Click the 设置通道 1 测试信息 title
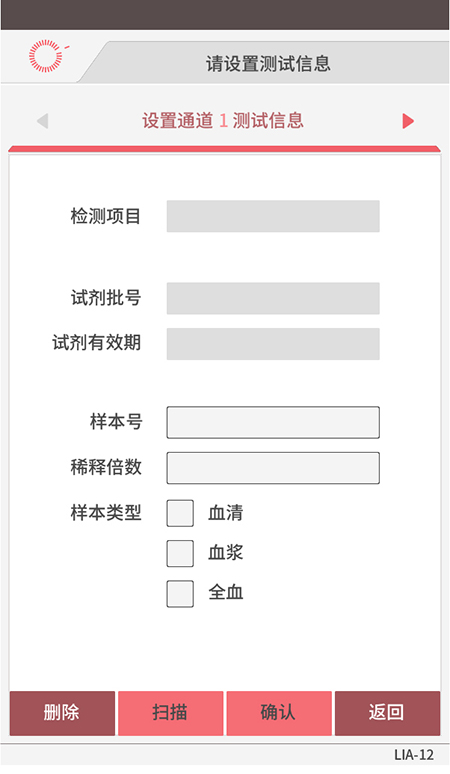The image size is (450, 774). [223, 121]
